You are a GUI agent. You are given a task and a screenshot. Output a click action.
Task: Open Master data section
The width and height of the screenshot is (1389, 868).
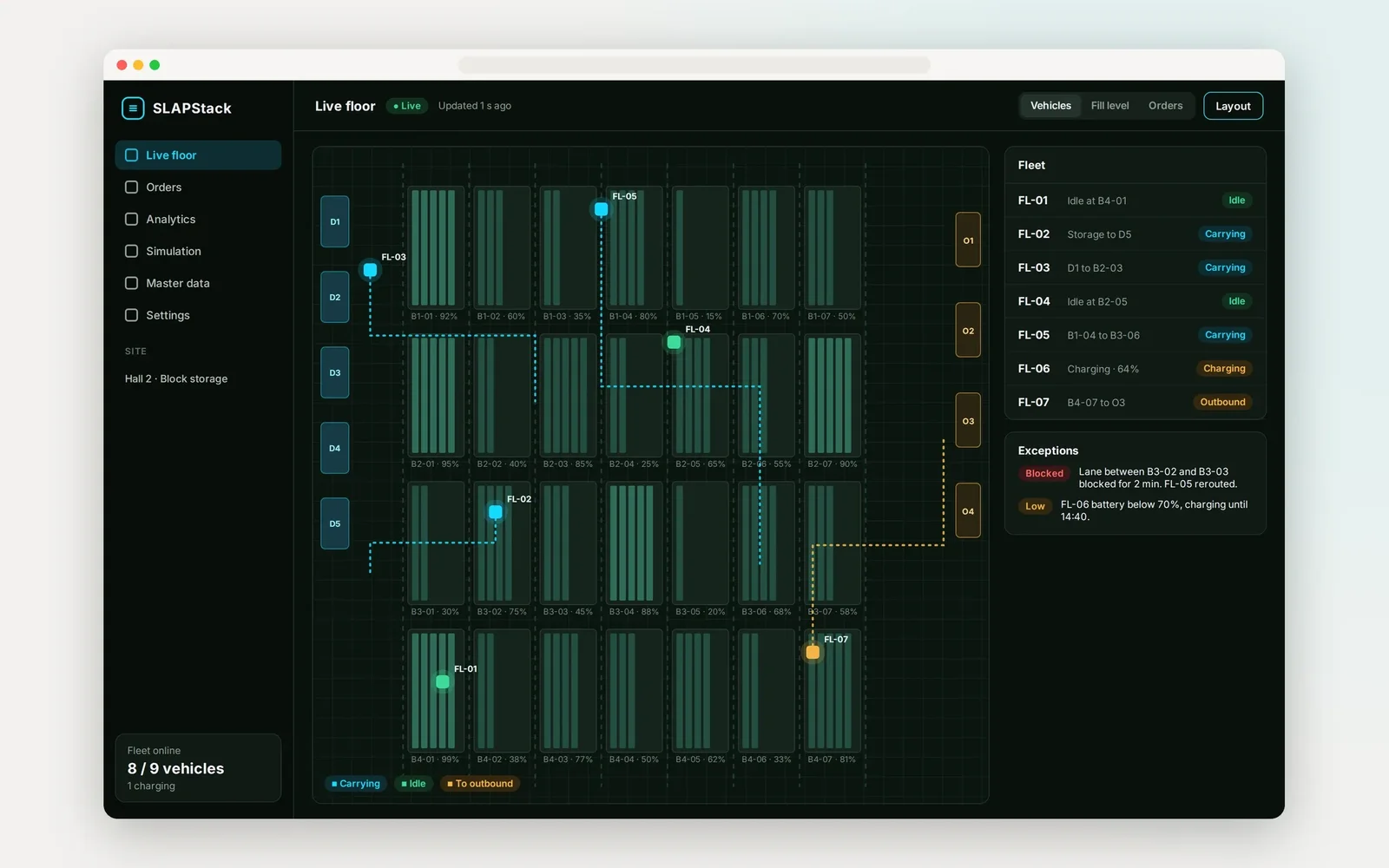coord(198,284)
